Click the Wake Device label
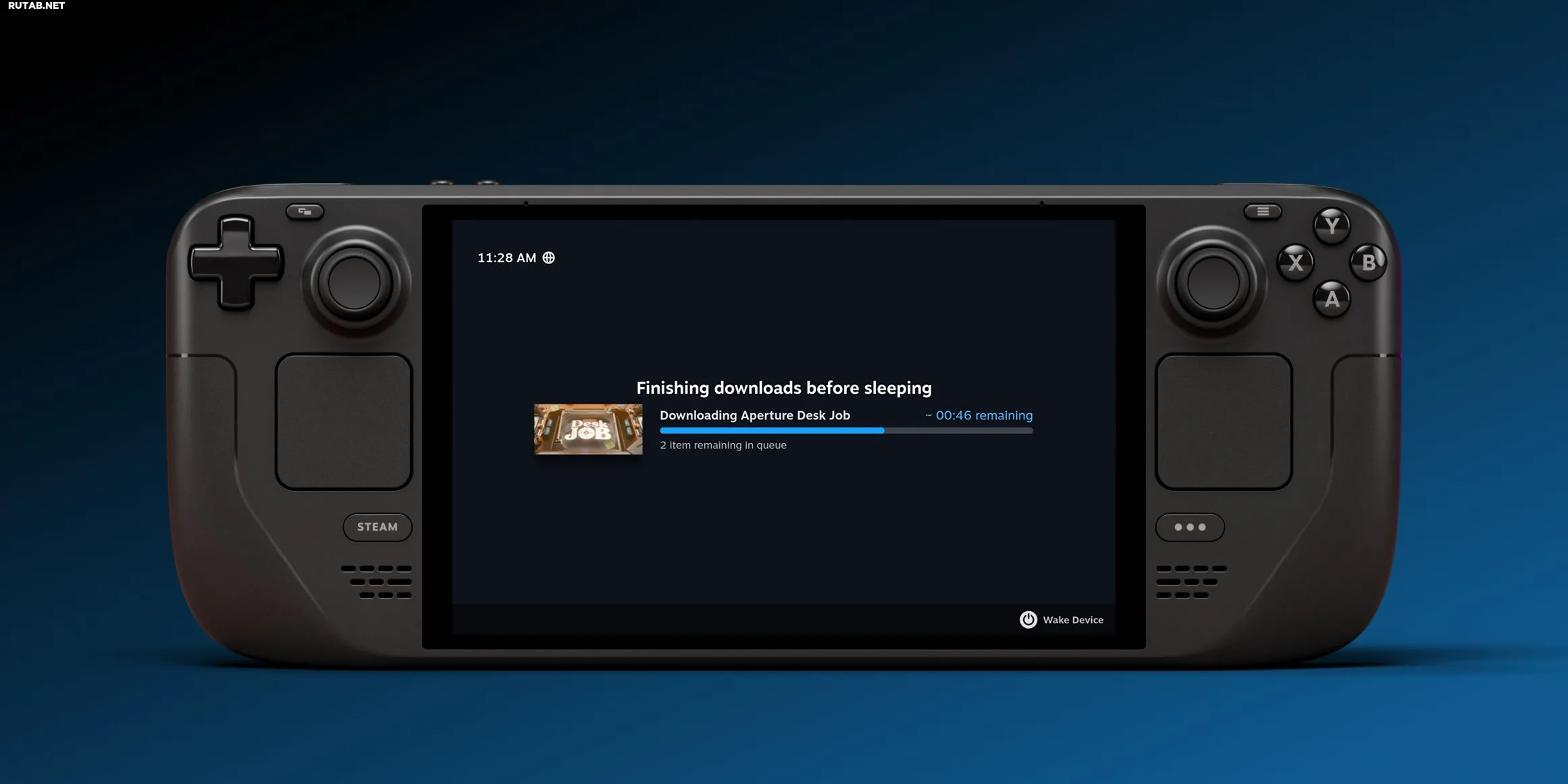This screenshot has width=1568, height=784. click(x=1072, y=620)
